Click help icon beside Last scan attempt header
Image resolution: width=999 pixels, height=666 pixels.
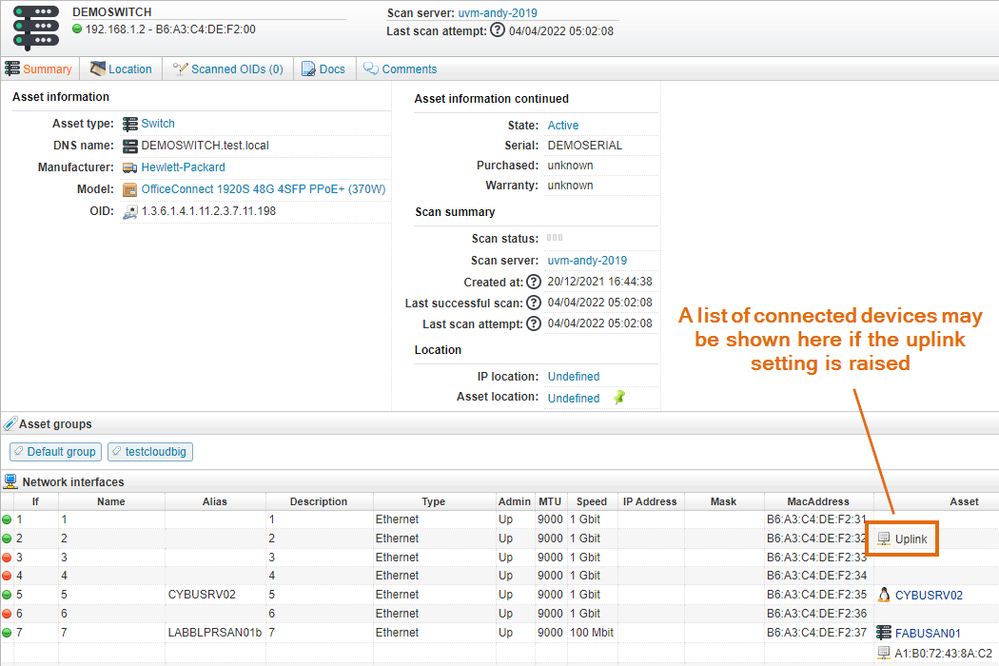[496, 31]
